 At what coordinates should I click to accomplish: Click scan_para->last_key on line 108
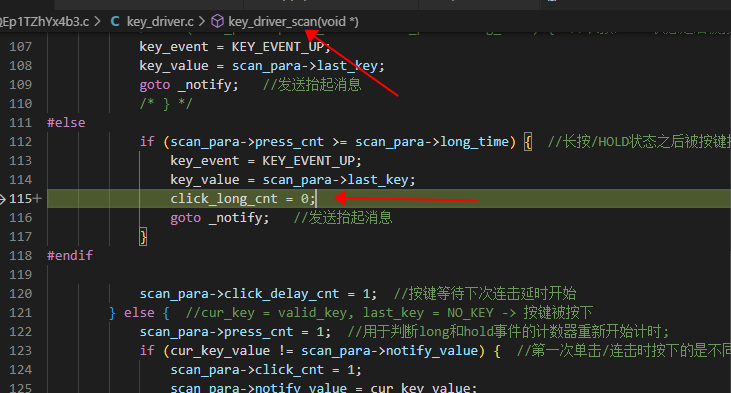(304, 66)
